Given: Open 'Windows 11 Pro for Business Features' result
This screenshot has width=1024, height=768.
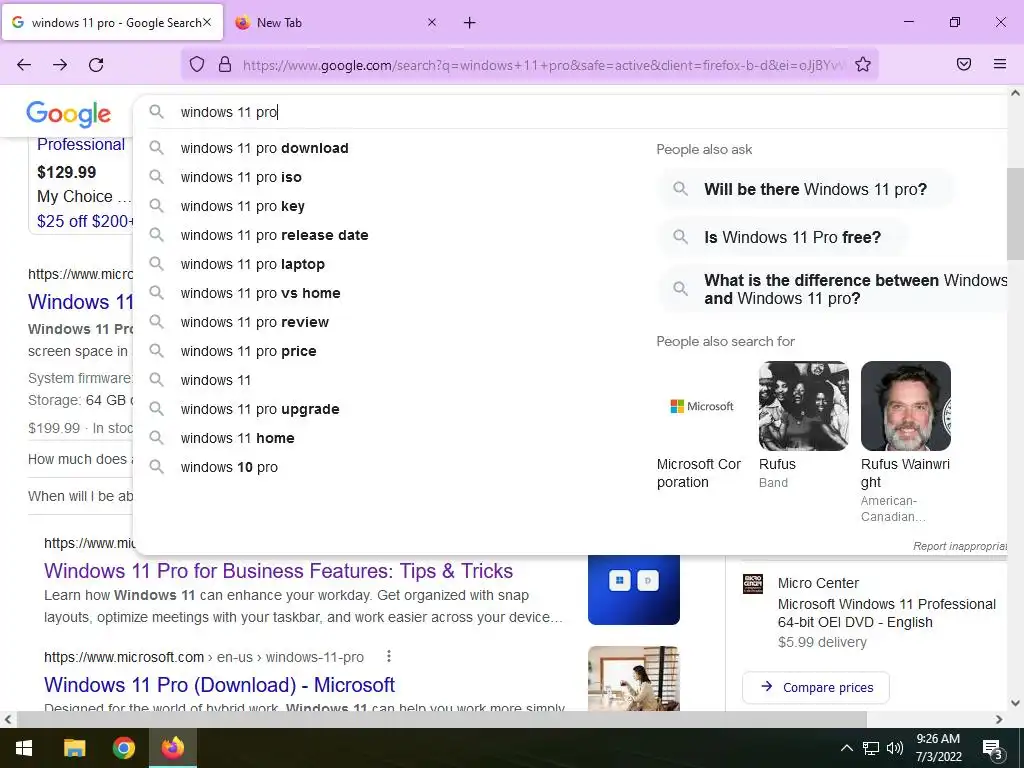Looking at the screenshot, I should pos(278,571).
